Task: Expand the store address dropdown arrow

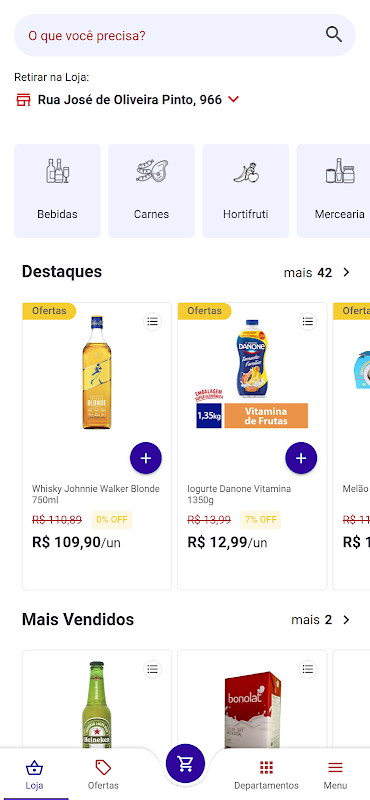Action: click(233, 99)
